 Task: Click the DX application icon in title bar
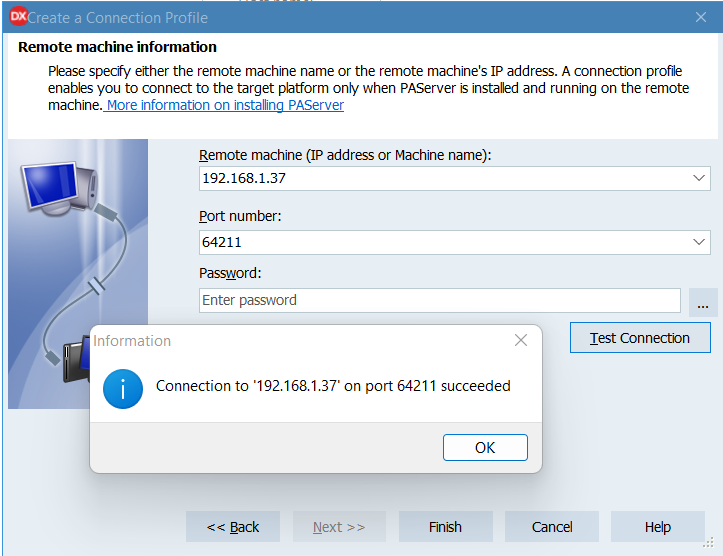[18, 17]
